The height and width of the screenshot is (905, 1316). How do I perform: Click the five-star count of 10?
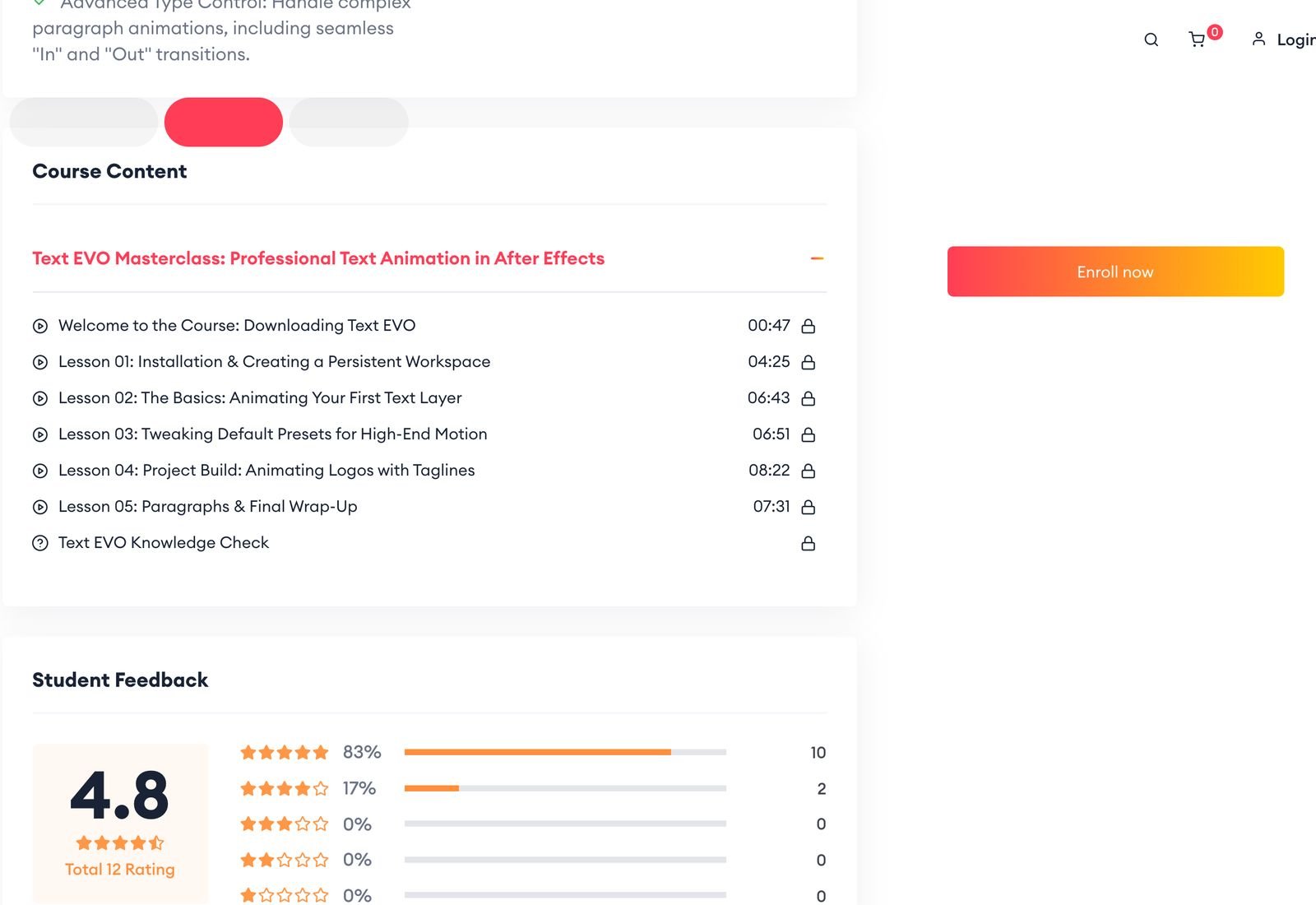point(818,752)
